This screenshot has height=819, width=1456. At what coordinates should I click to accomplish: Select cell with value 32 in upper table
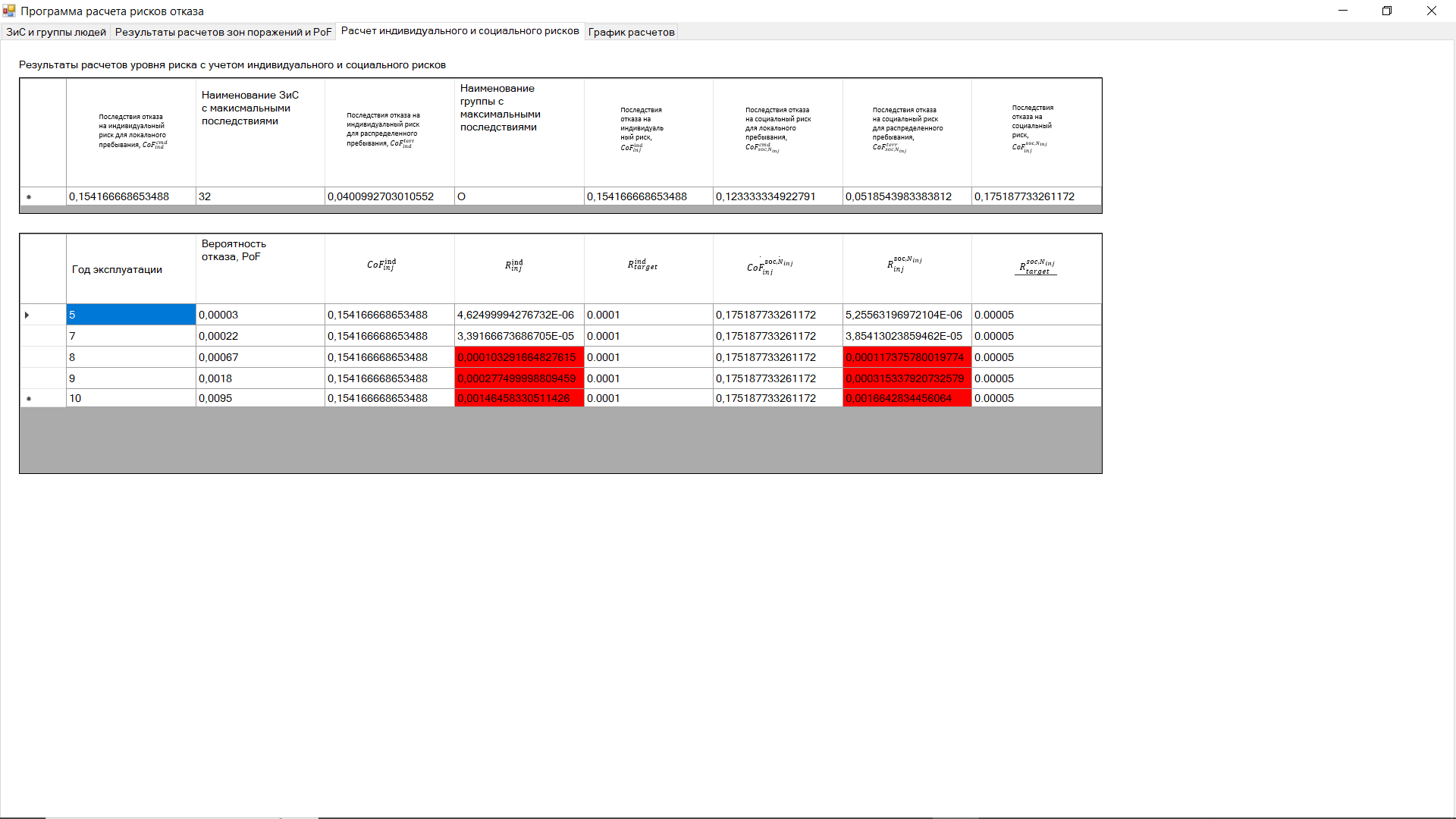[259, 196]
